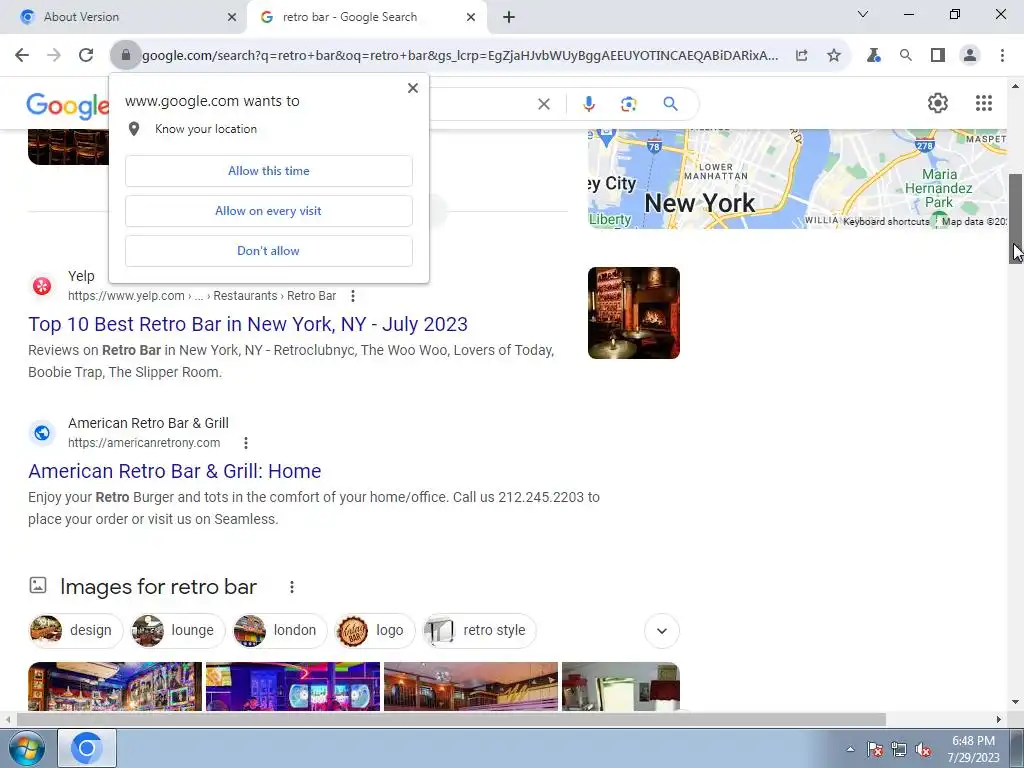The height and width of the screenshot is (768, 1024).
Task: Close the retro bar Google Search tab
Action: tap(471, 17)
